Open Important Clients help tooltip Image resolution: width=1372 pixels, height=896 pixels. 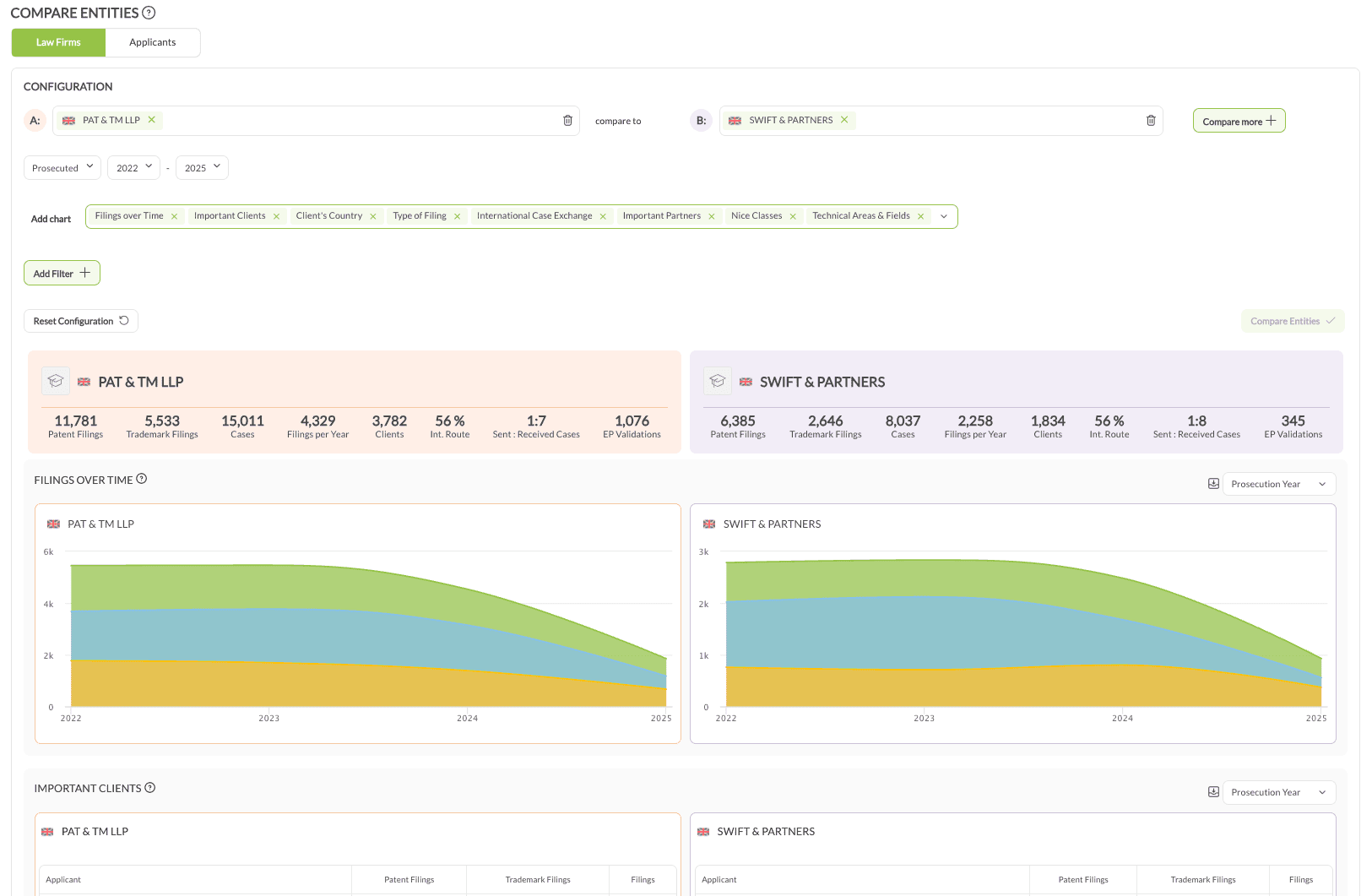150,788
